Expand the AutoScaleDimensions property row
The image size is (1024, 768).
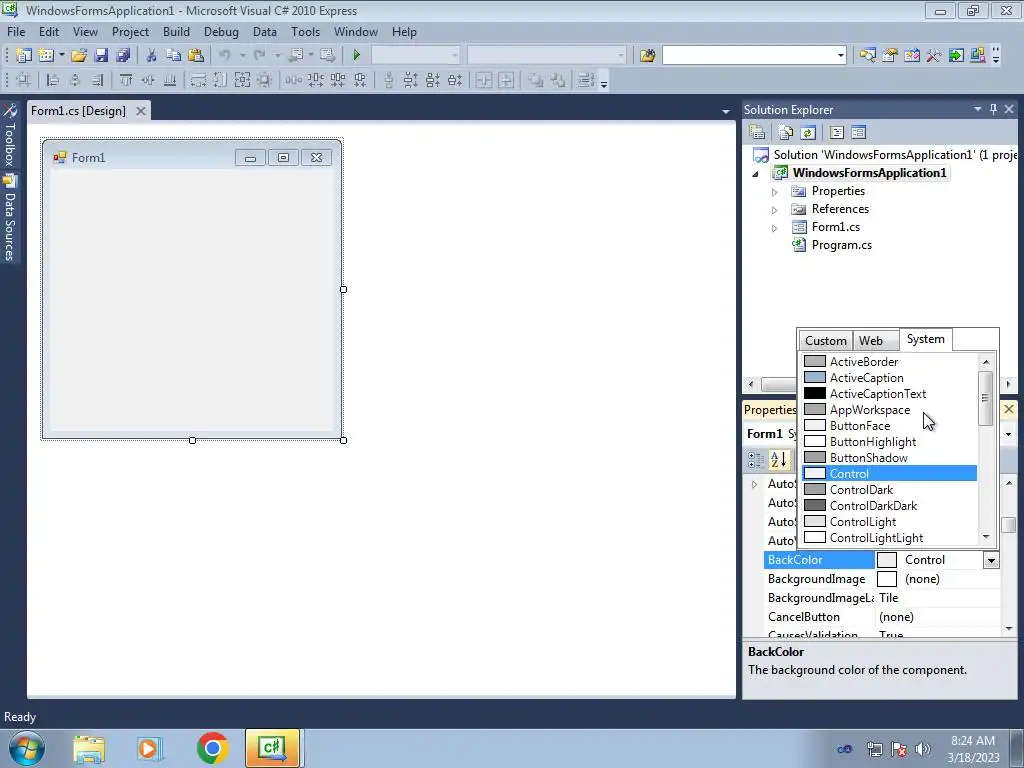(754, 485)
